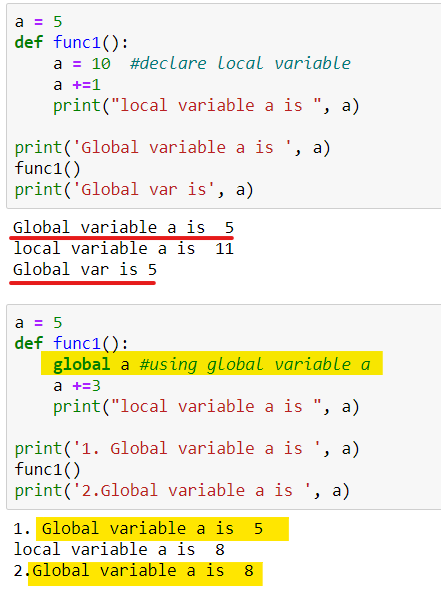Click output line 'local variable a is 8'
The height and width of the screenshot is (595, 441).
click(x=119, y=549)
